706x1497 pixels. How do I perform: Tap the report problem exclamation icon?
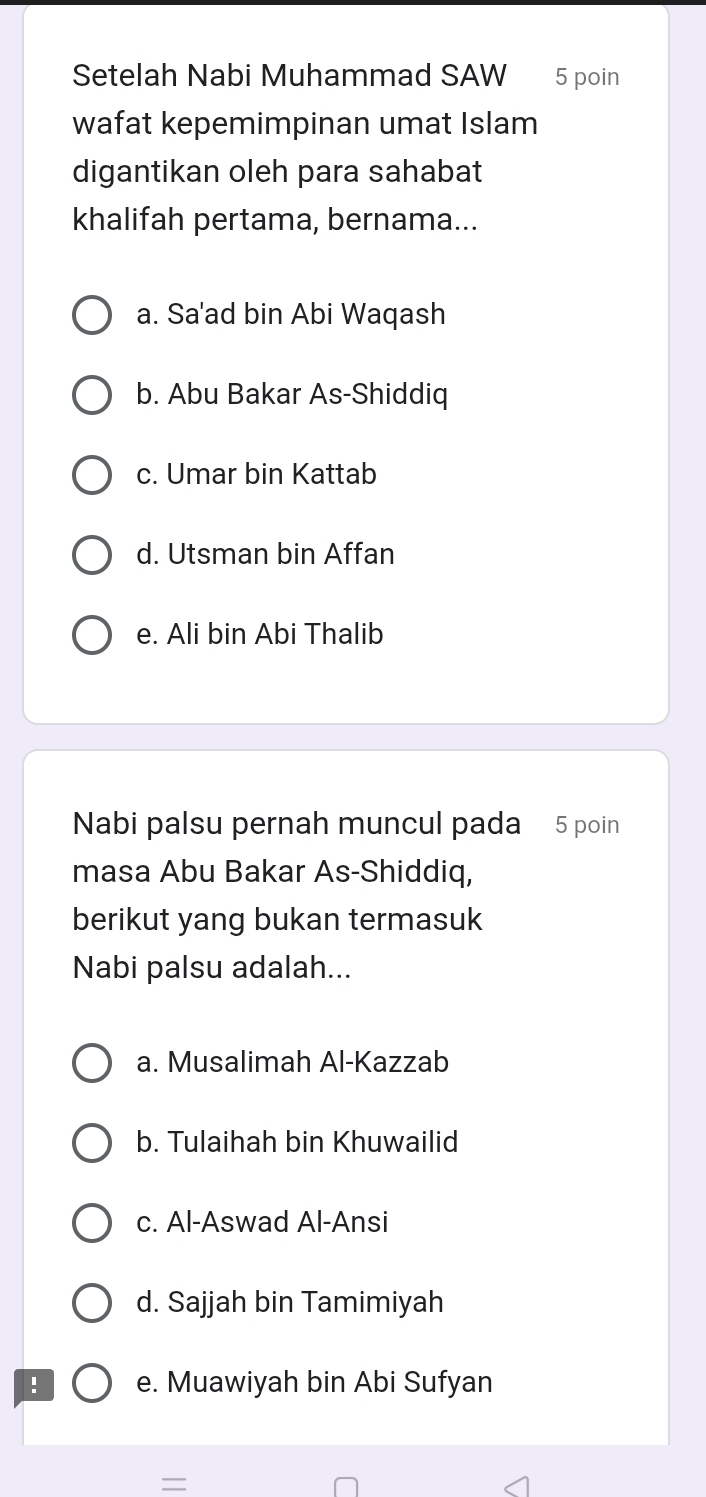tap(33, 1386)
